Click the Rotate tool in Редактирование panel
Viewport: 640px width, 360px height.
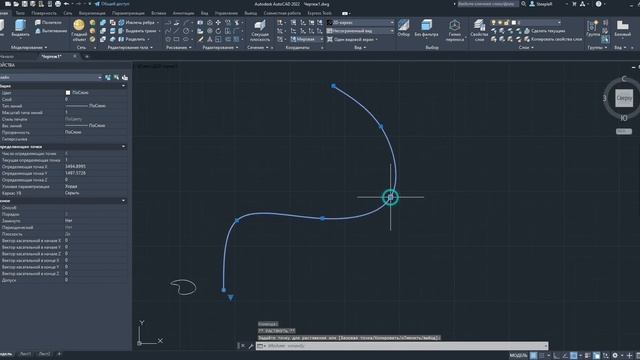[x=218, y=31]
